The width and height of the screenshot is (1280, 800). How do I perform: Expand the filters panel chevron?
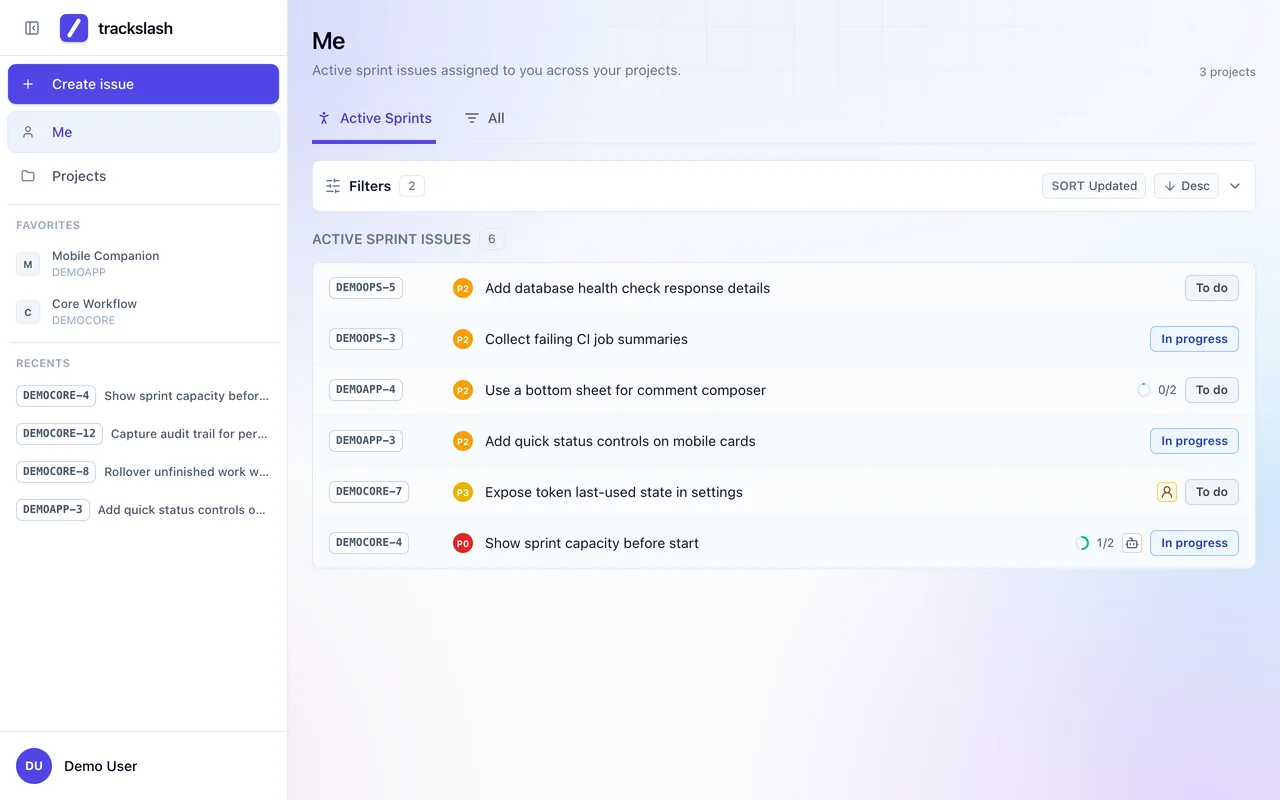point(1235,186)
